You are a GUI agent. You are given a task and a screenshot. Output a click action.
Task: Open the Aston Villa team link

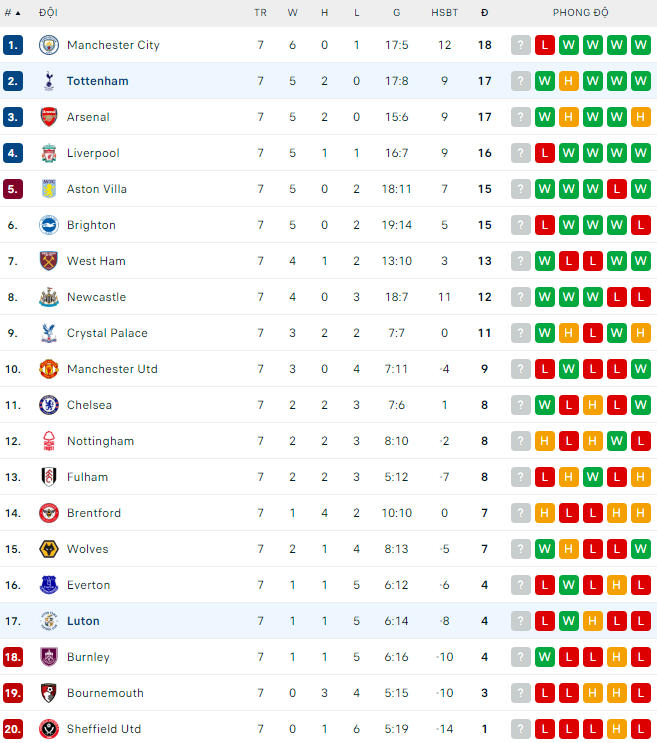(97, 189)
